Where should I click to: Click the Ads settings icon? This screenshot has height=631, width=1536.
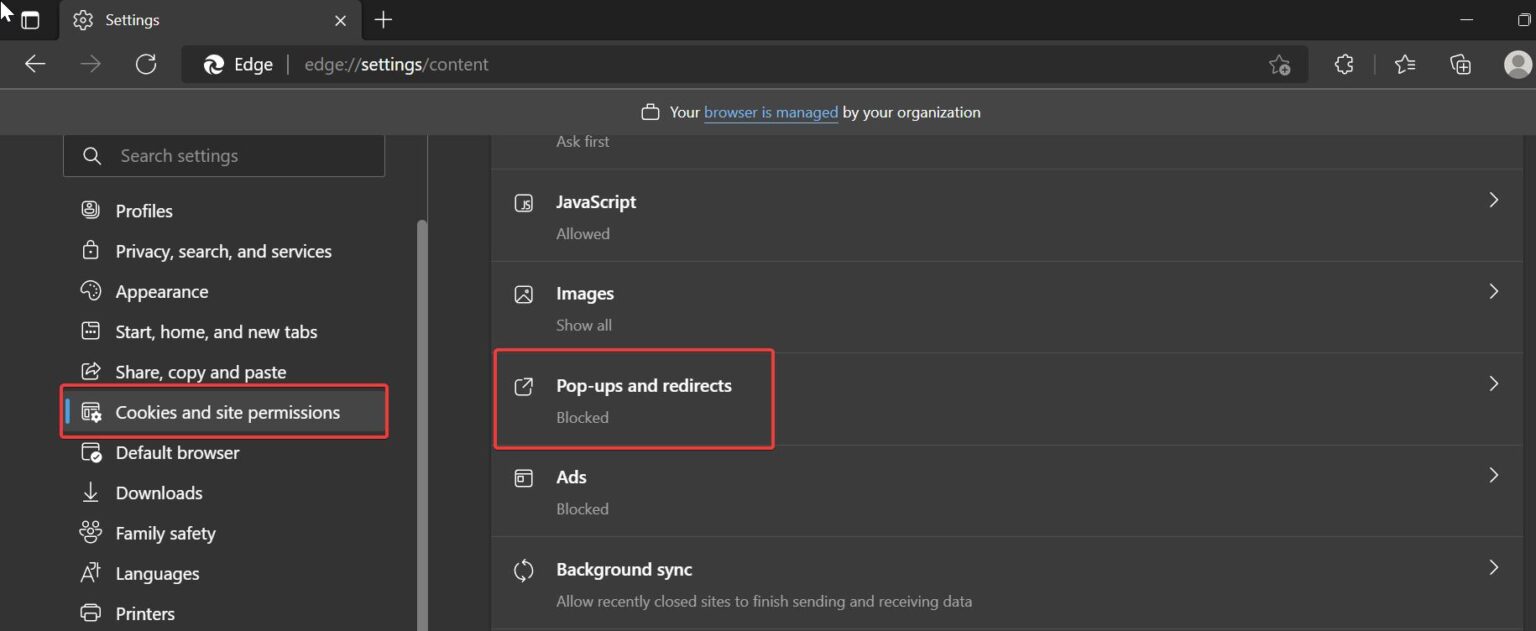[x=523, y=477]
